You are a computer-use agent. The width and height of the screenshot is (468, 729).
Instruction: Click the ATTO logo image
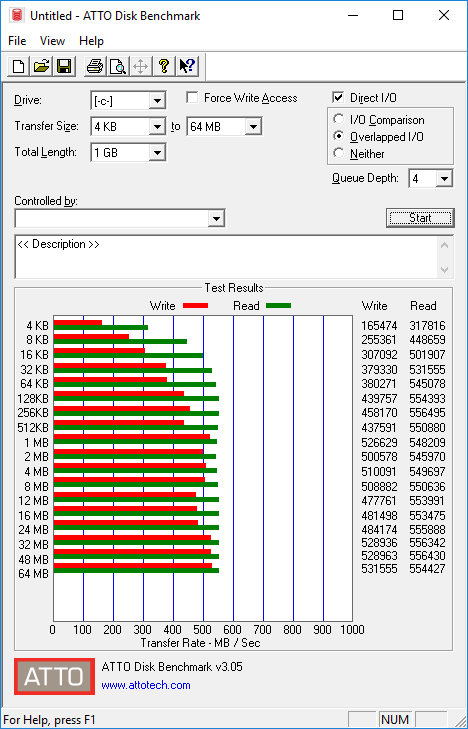pos(54,676)
